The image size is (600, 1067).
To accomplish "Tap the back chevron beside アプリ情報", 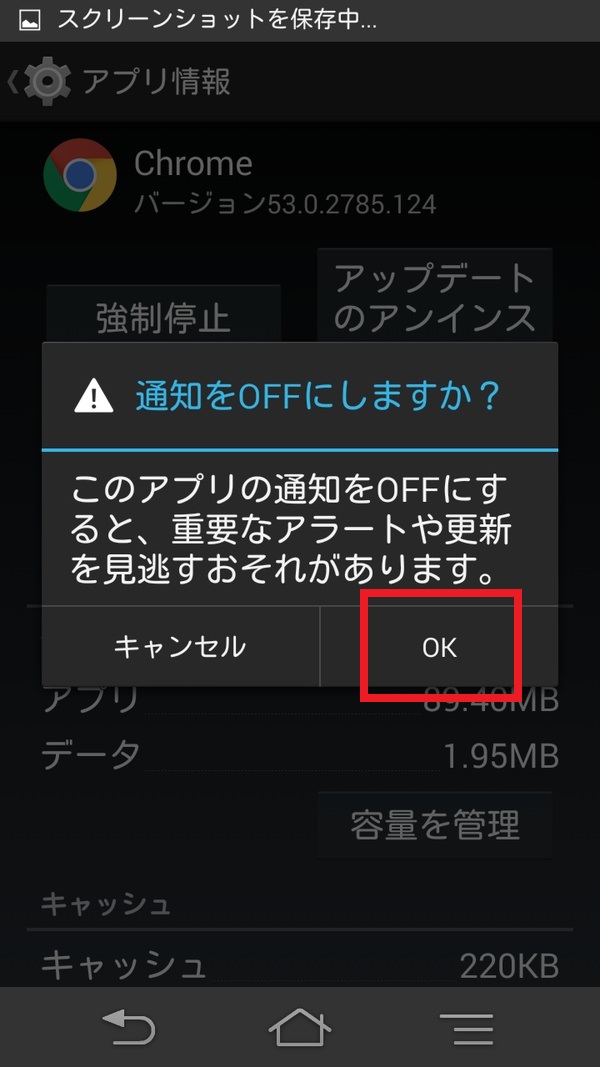I will pos(12,82).
